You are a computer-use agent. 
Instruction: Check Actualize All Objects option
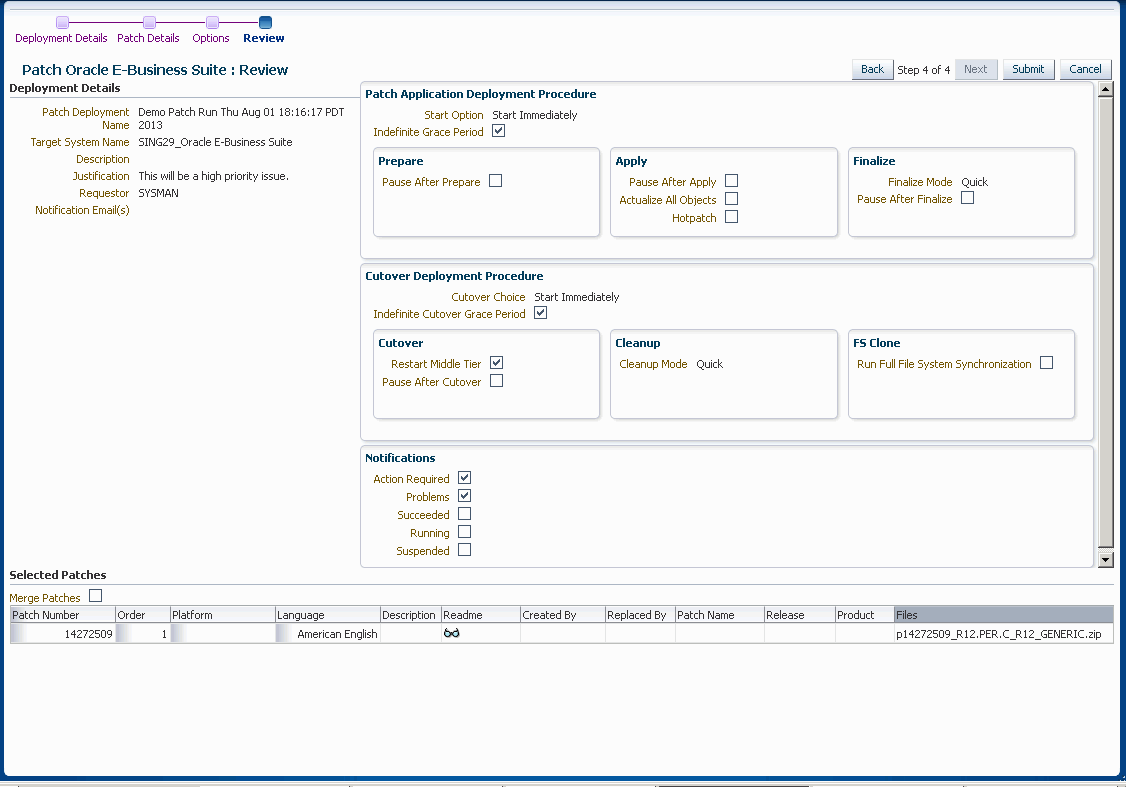click(x=732, y=199)
